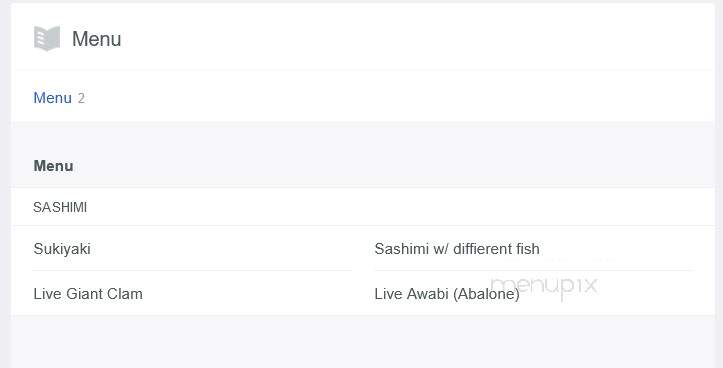Click the menupix watermark logo
The height and width of the screenshot is (368, 723).
coord(545,286)
